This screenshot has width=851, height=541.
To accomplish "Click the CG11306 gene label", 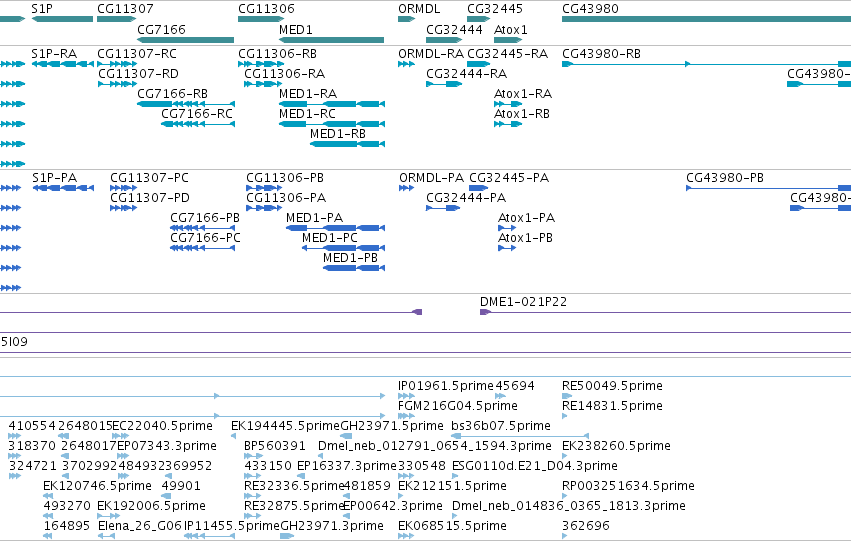I will (x=266, y=9).
